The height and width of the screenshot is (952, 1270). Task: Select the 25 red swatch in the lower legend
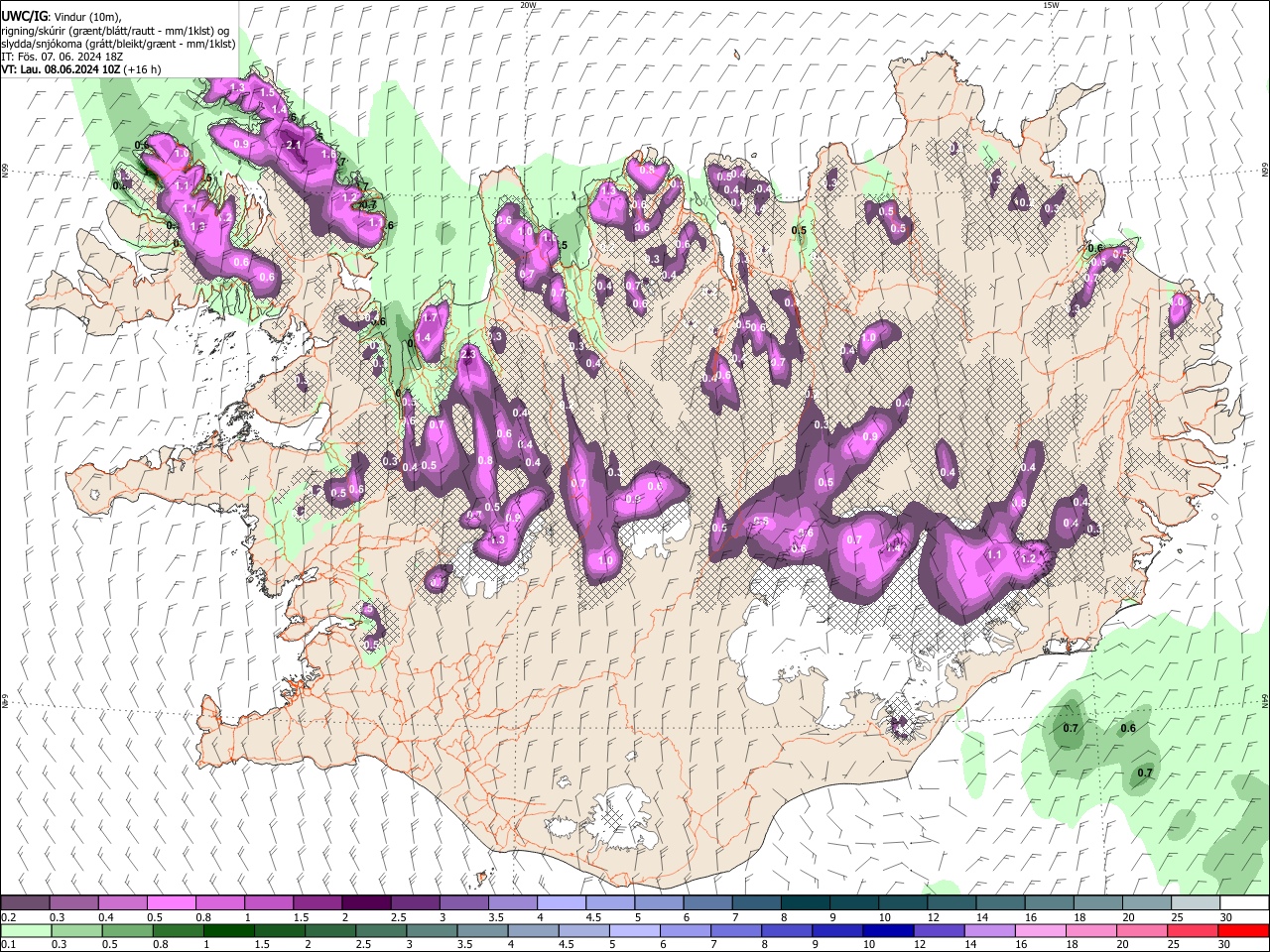(x=1193, y=931)
